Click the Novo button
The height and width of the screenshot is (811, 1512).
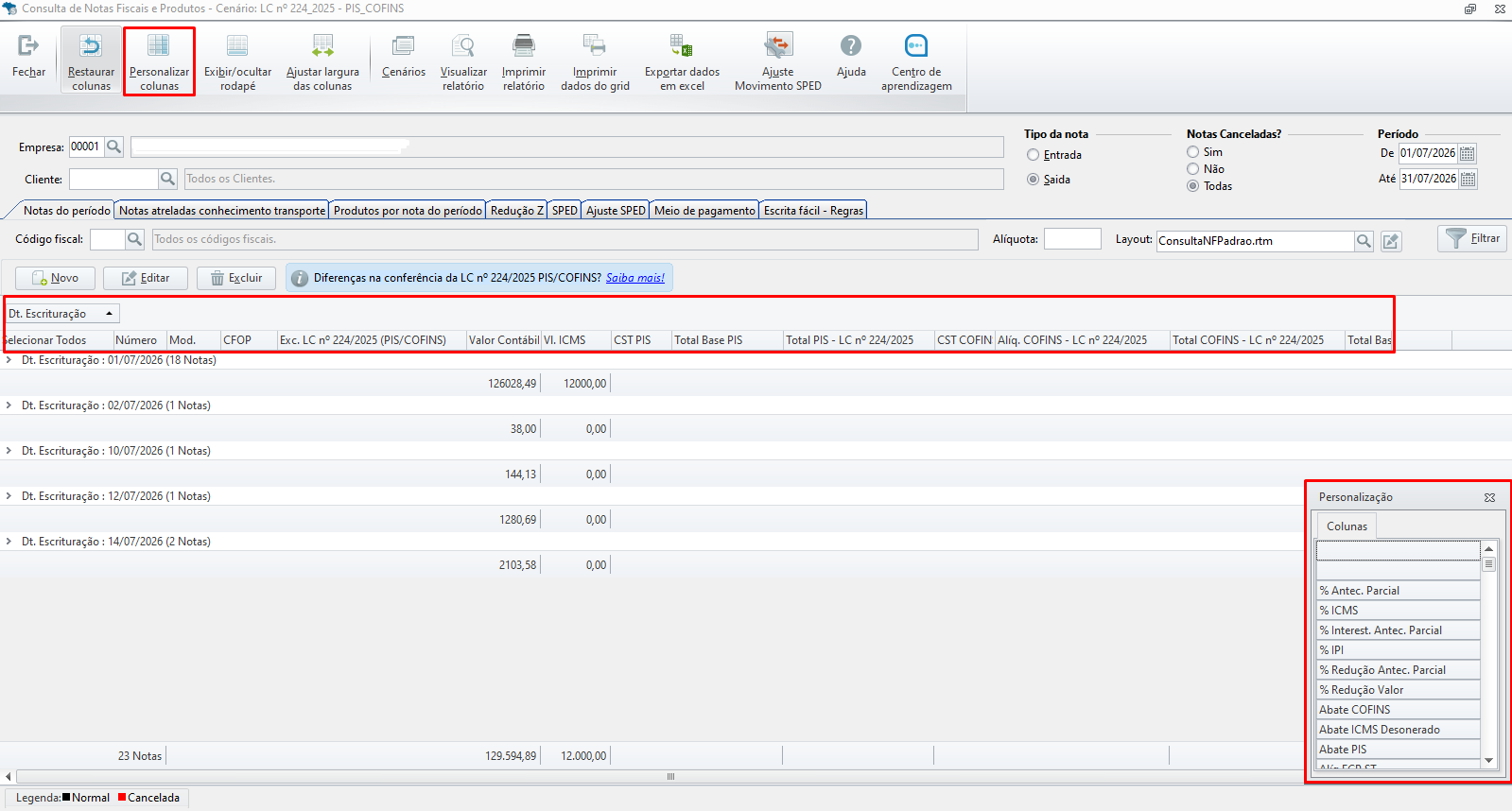tap(56, 278)
